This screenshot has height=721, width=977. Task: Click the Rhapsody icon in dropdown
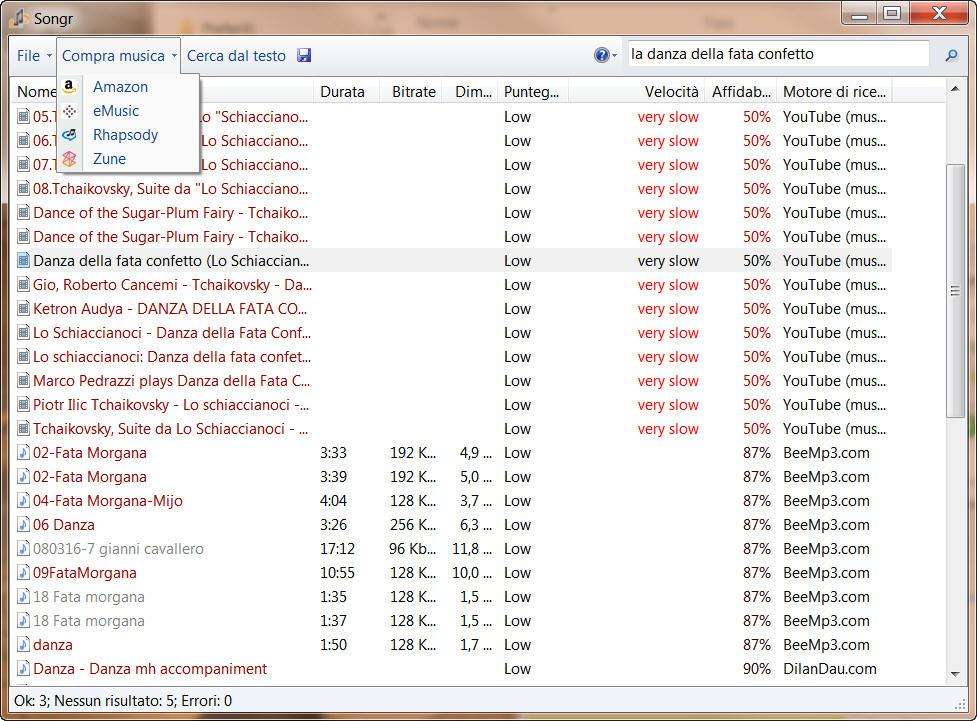(70, 135)
